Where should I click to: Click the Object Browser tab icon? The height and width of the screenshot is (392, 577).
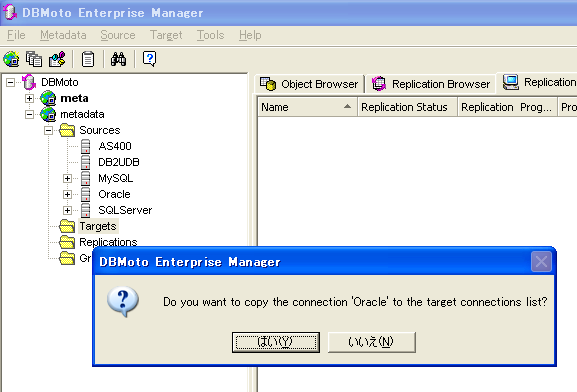268,84
